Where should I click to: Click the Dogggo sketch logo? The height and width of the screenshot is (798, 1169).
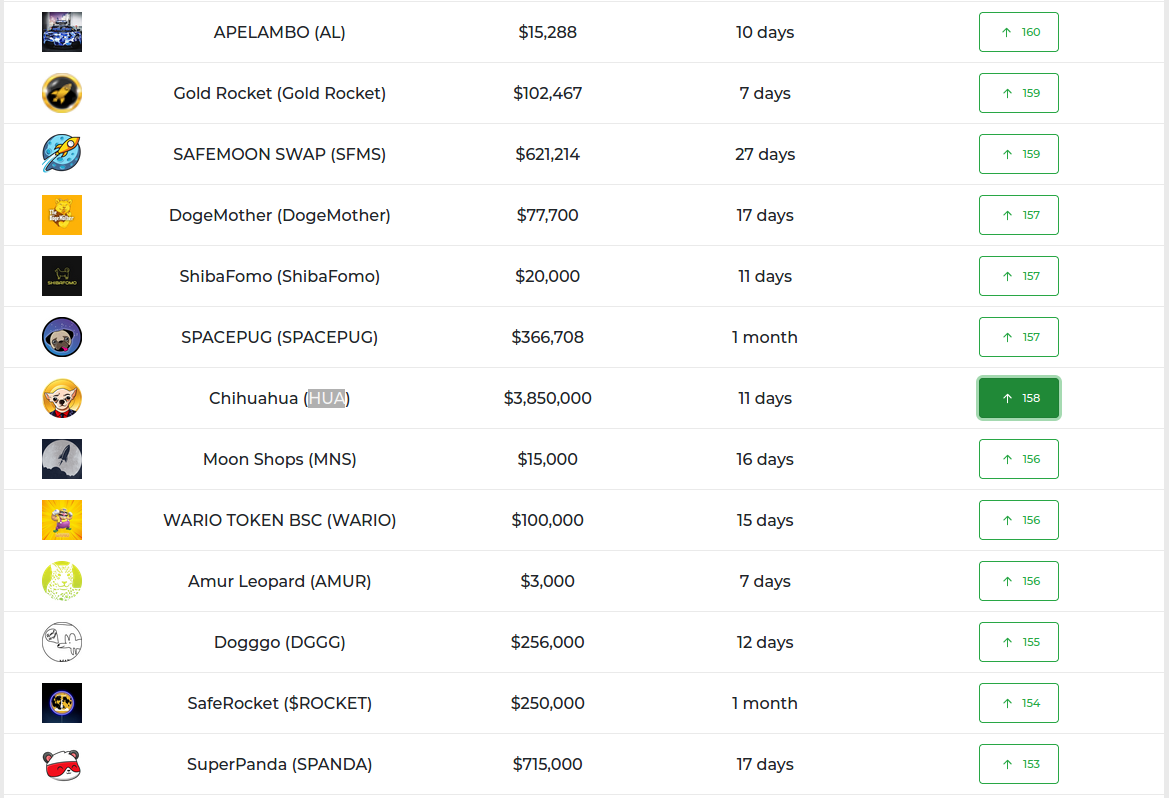tap(62, 642)
